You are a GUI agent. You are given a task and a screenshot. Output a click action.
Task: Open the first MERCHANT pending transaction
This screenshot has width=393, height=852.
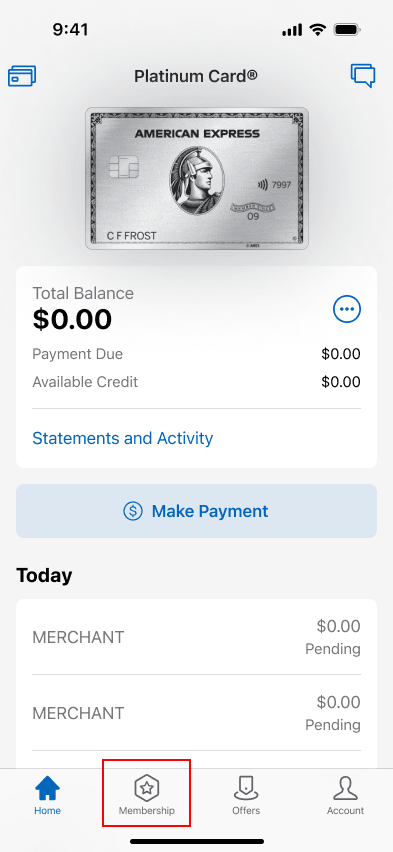(196, 637)
